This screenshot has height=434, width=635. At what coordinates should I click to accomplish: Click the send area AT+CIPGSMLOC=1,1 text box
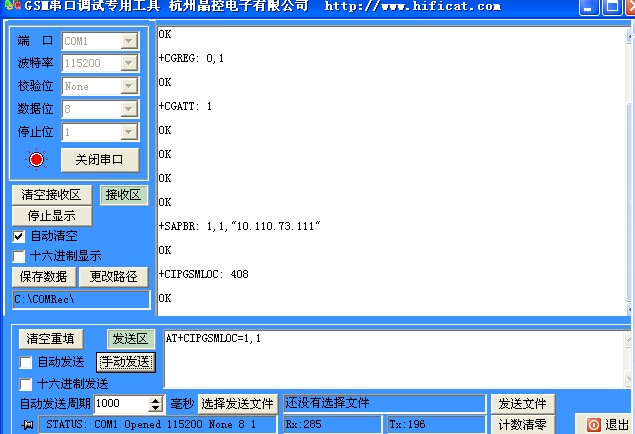393,359
